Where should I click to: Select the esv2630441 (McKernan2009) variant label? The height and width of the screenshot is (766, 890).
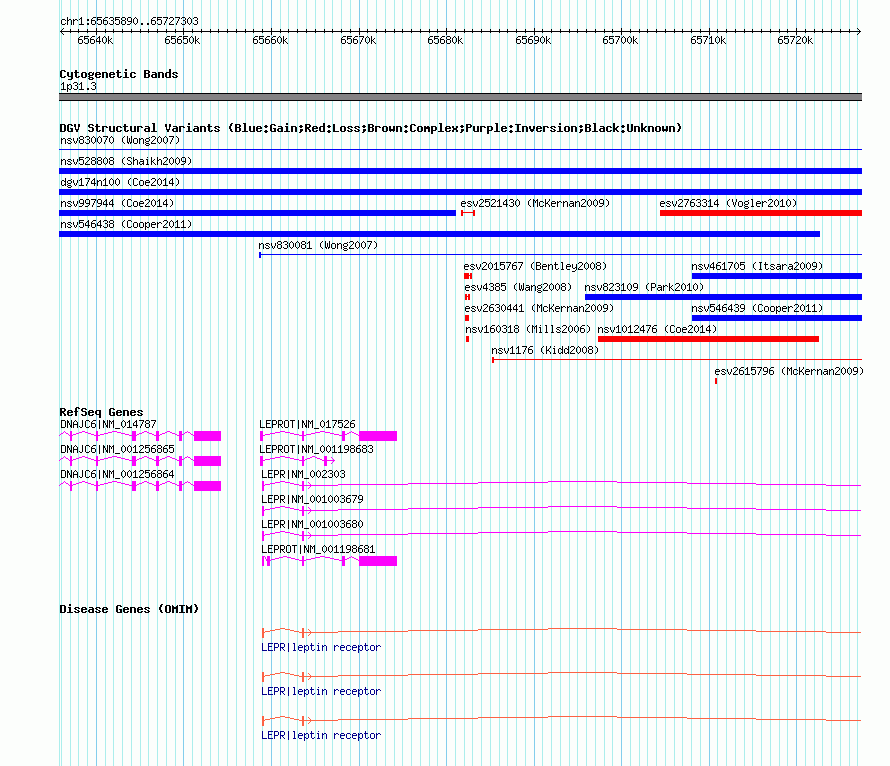point(539,308)
